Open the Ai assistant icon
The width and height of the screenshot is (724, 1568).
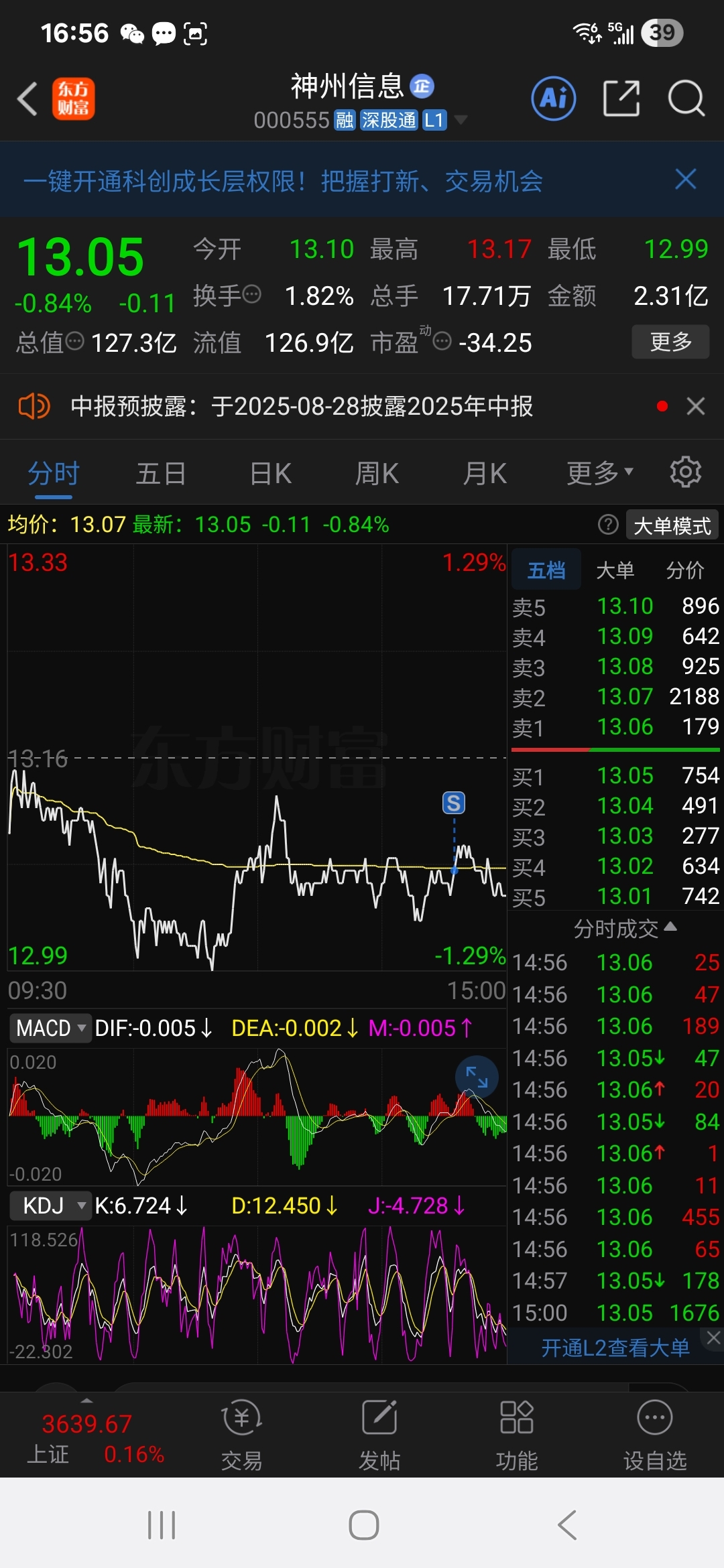554,99
